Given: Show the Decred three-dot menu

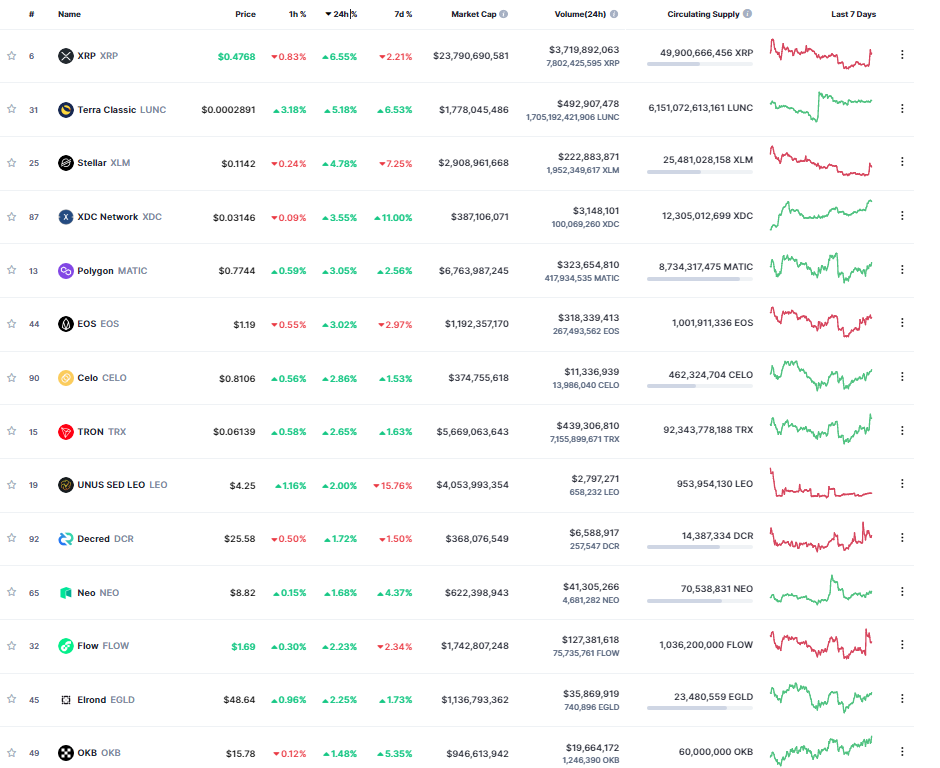Looking at the screenshot, I should point(902,538).
